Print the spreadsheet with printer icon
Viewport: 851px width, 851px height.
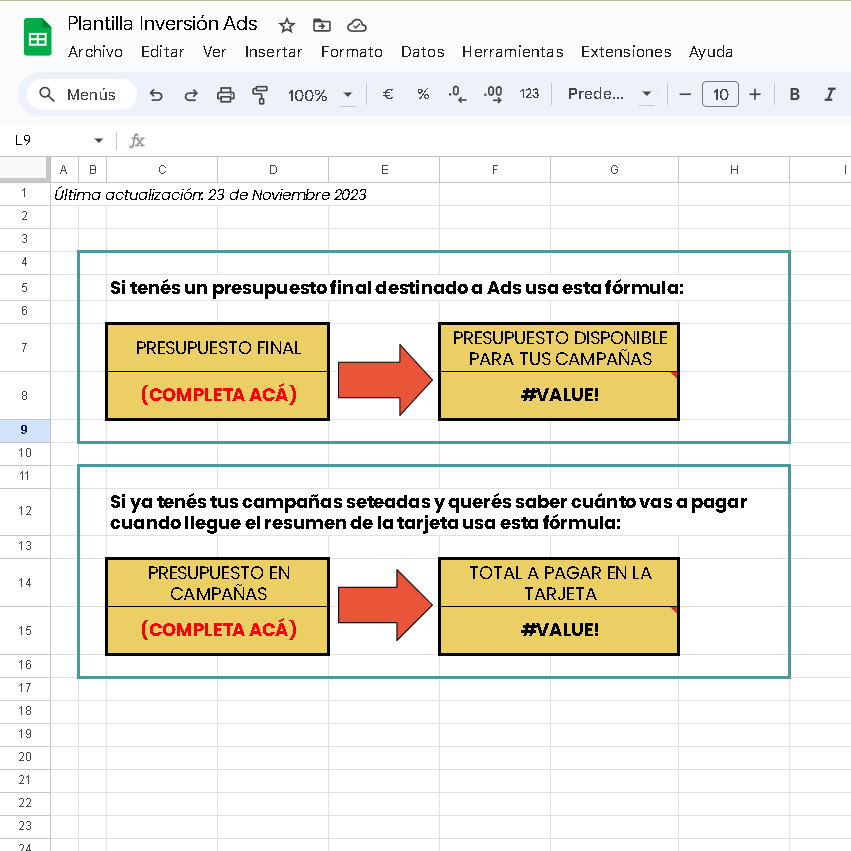(x=226, y=95)
